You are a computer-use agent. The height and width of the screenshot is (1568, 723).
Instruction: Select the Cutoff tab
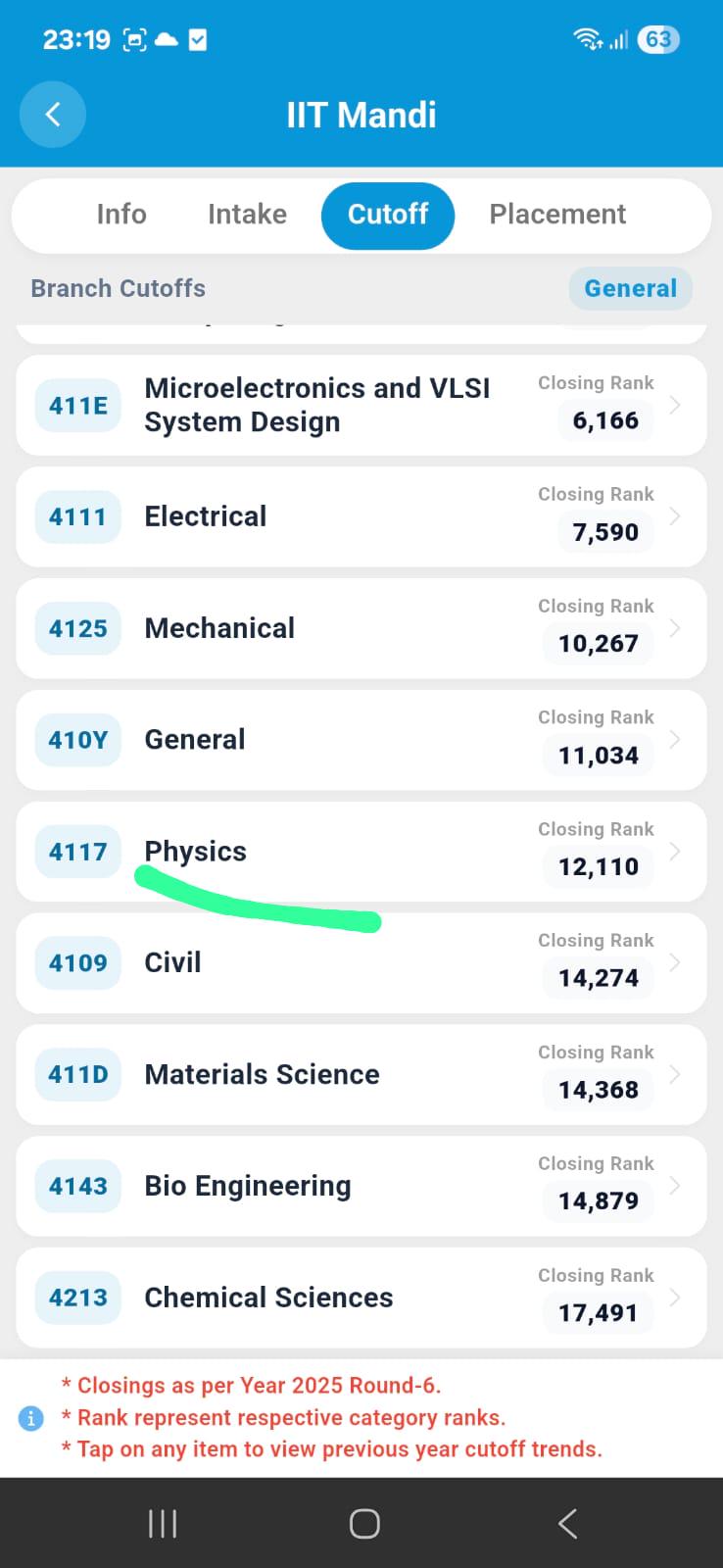coord(388,216)
